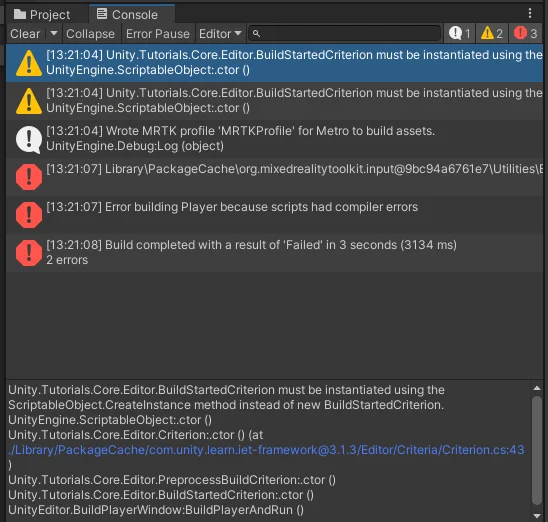The width and height of the screenshot is (548, 522).
Task: Select the PackageCache error red icon
Action: pos(29,177)
